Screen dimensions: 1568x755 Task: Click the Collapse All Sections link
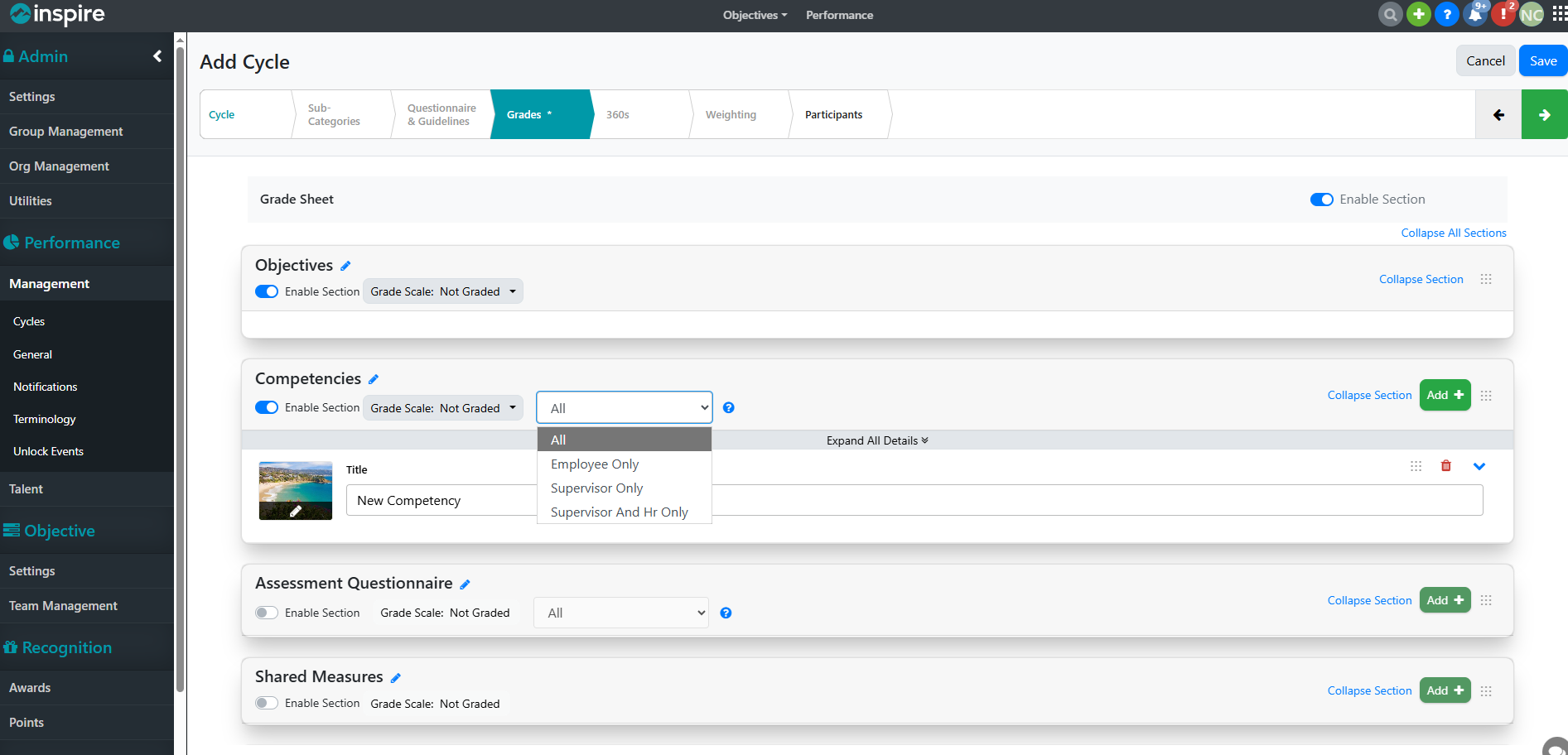coord(1453,233)
